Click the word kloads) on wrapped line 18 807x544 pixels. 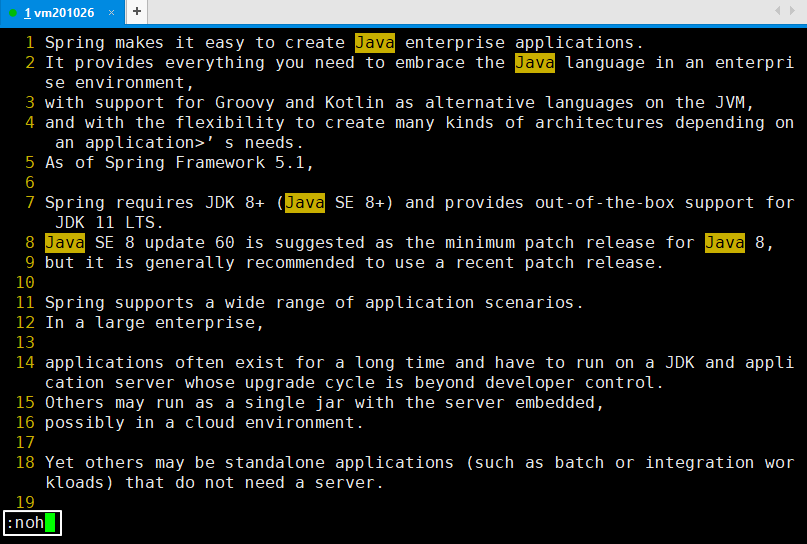80,483
